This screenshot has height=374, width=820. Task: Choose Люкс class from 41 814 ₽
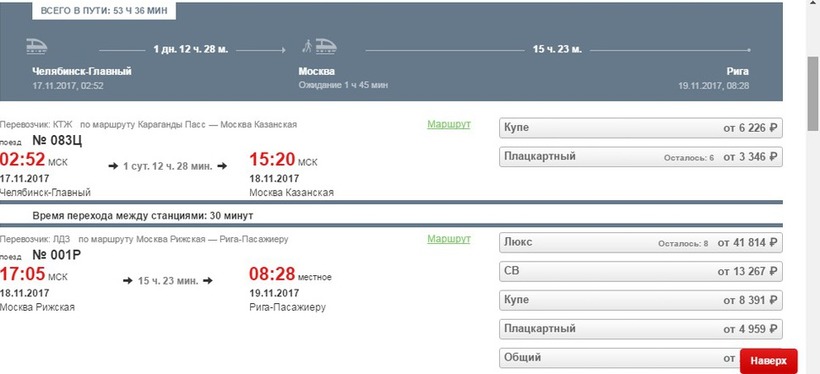tap(641, 243)
